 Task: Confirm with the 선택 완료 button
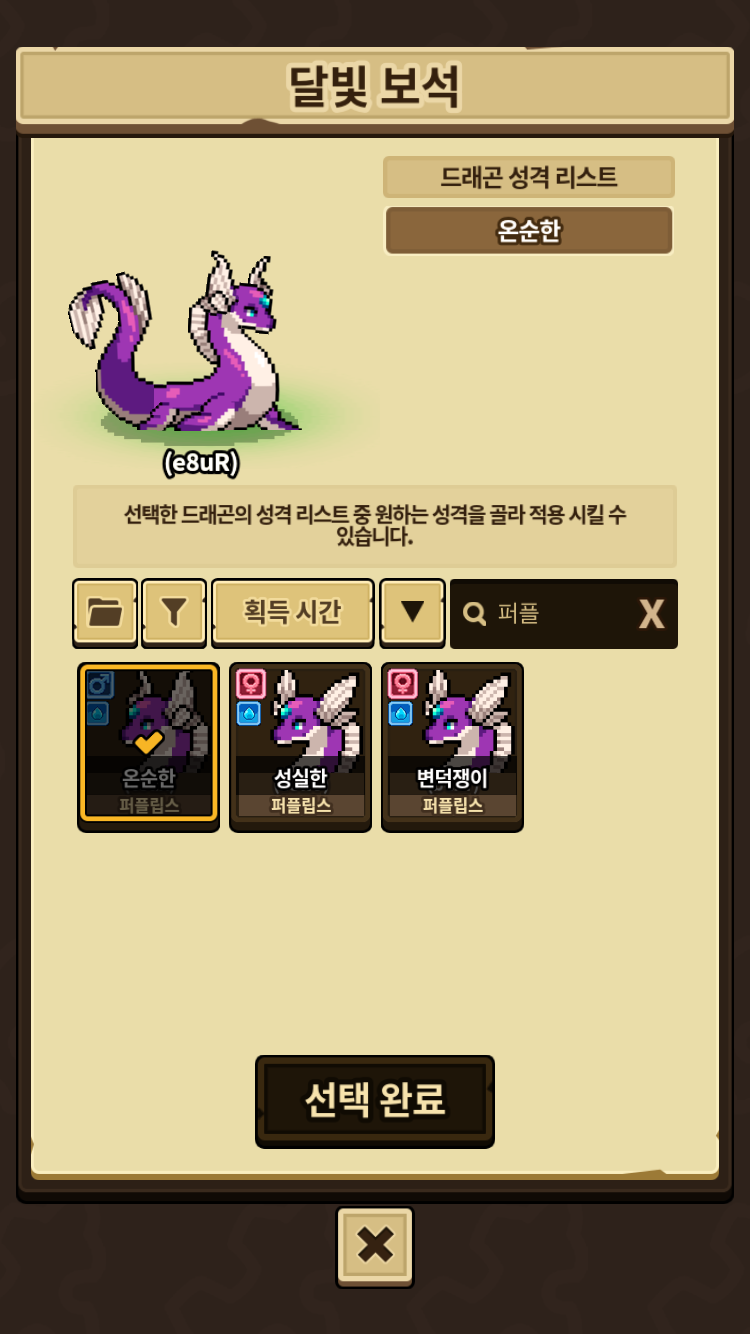375,1099
